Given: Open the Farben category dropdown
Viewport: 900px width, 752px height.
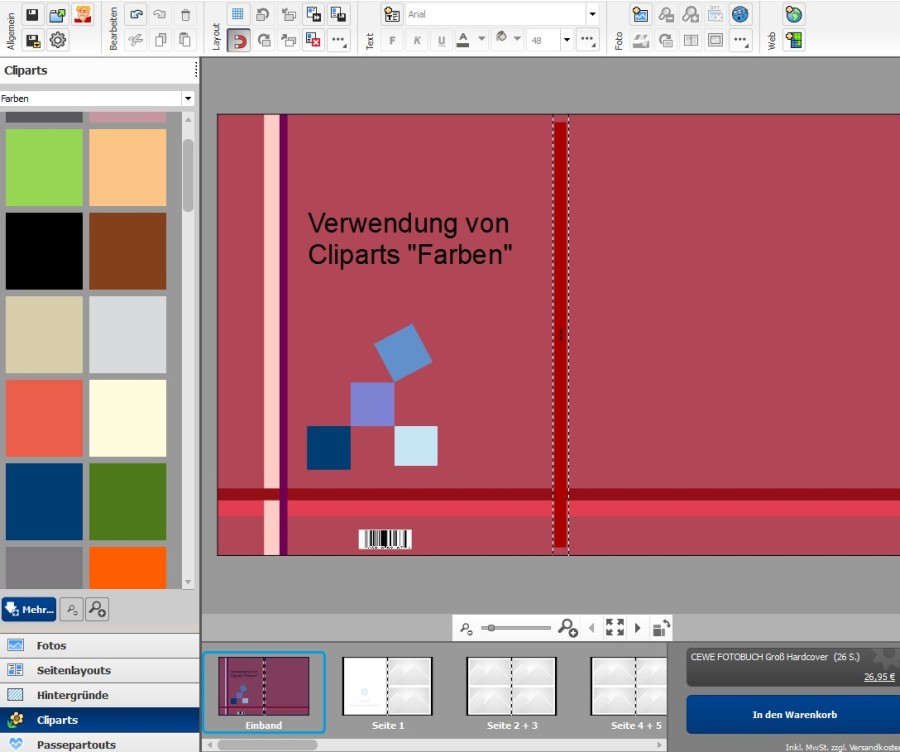Looking at the screenshot, I should (x=187, y=98).
